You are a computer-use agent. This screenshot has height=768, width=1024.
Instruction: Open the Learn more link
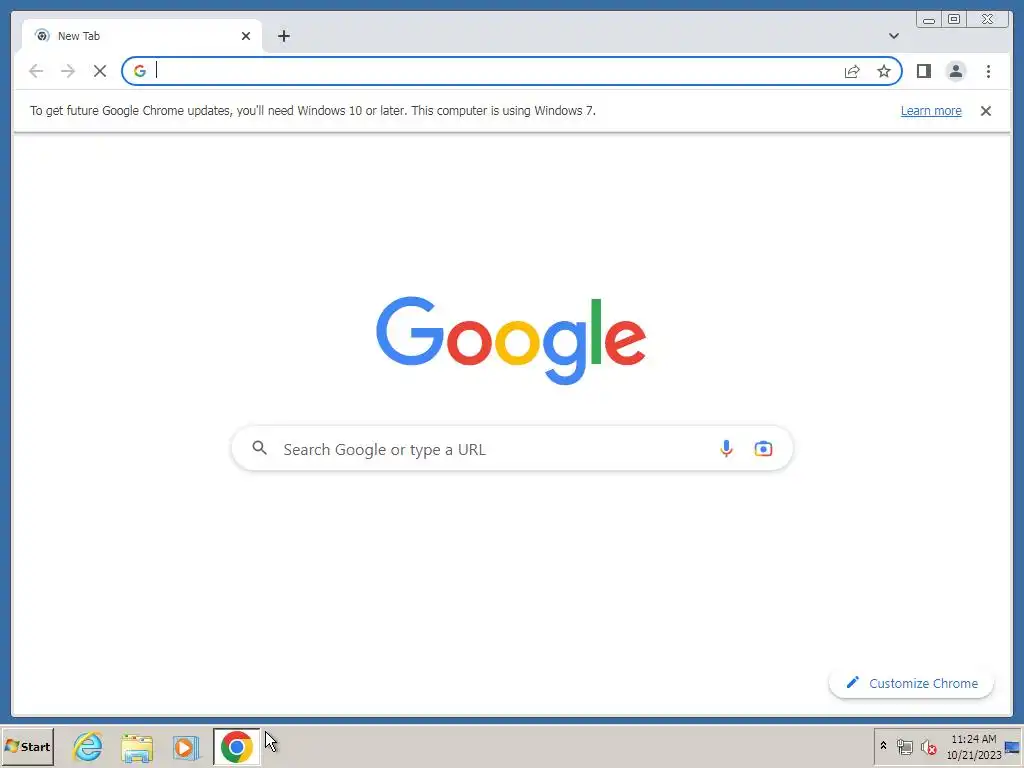coord(931,111)
